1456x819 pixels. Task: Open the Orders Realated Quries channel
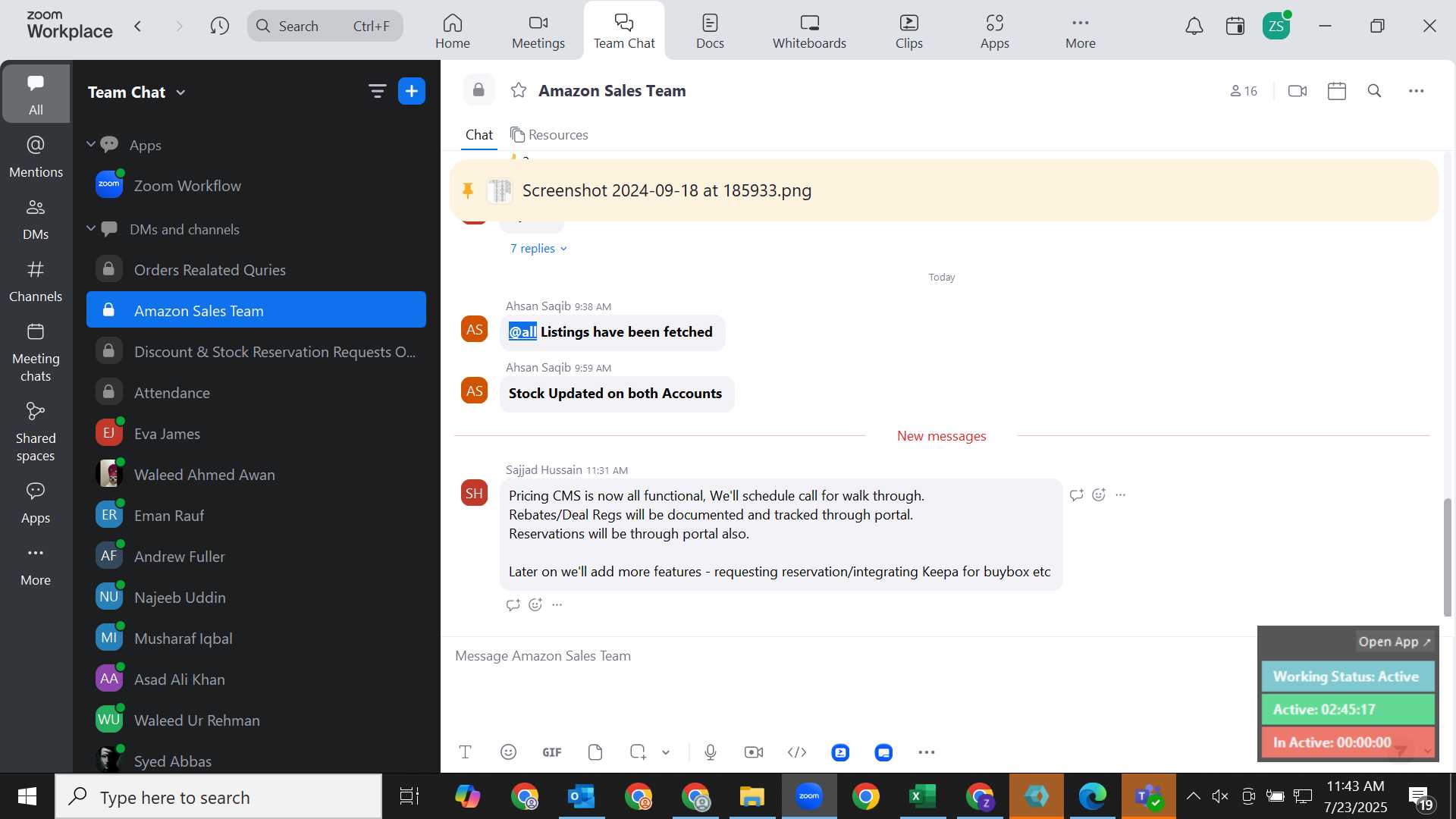coord(256,270)
